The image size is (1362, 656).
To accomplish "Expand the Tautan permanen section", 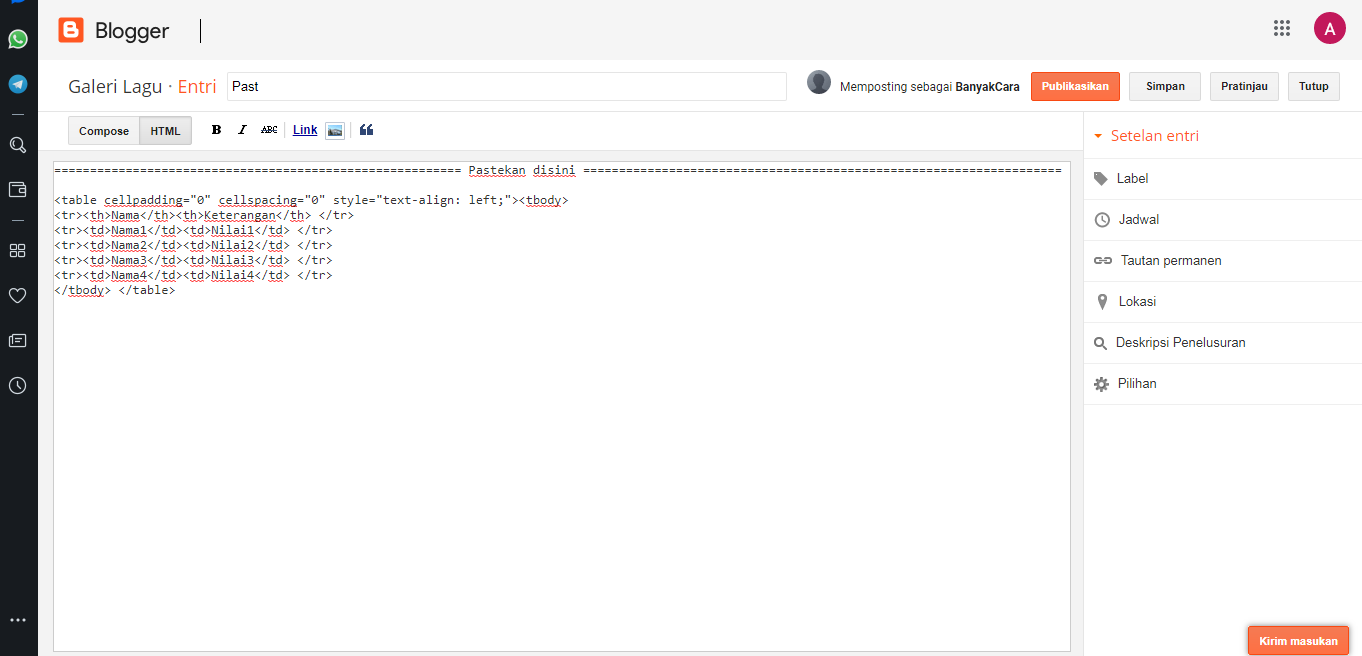I will 1222,260.
